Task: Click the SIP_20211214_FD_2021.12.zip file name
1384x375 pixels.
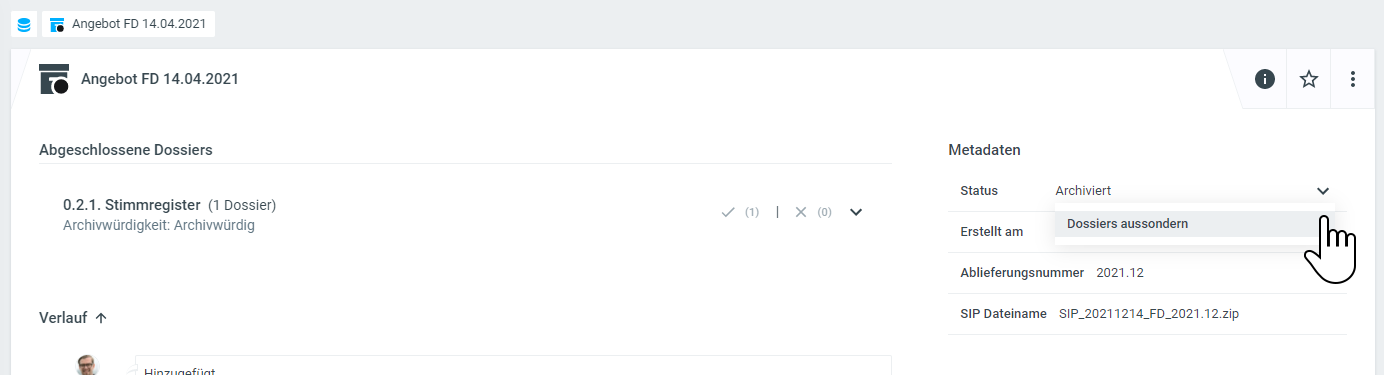Action: pyautogui.click(x=1149, y=314)
